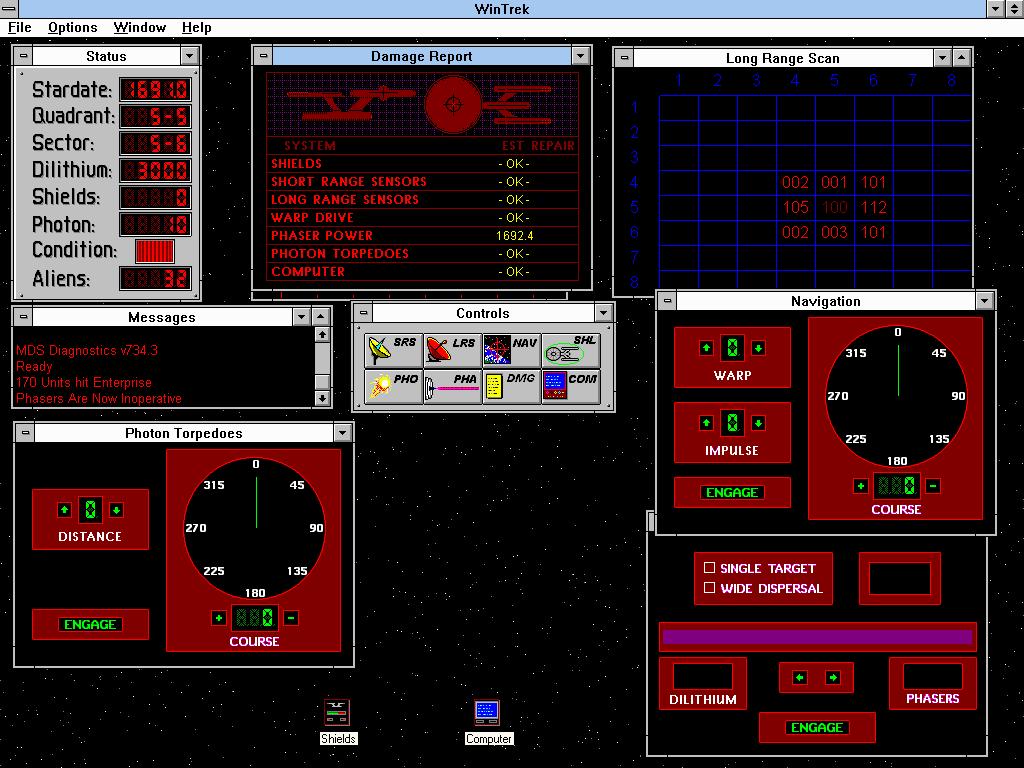Viewport: 1024px width, 768px height.
Task: Maximize the Long Range Scan window
Action: click(961, 58)
